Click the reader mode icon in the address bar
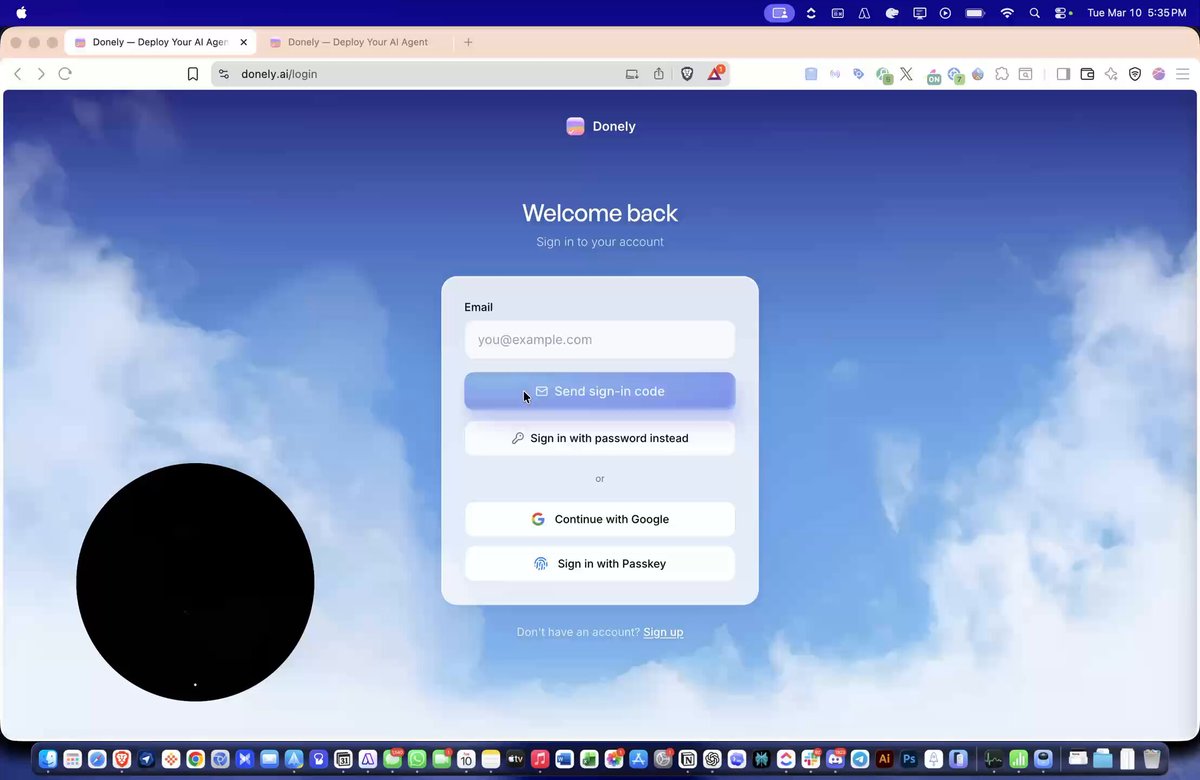The width and height of the screenshot is (1200, 780). 630,74
